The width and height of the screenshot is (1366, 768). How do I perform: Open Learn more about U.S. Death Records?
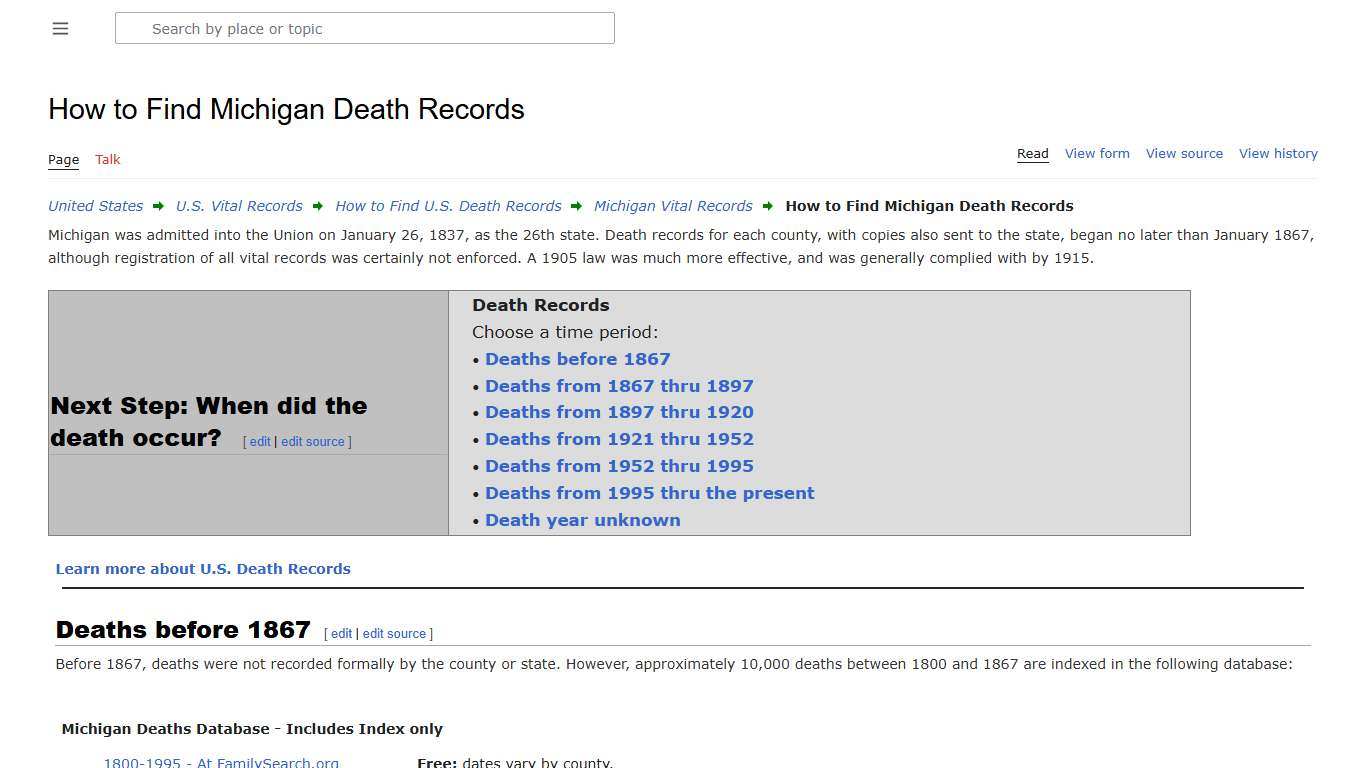pyautogui.click(x=203, y=568)
